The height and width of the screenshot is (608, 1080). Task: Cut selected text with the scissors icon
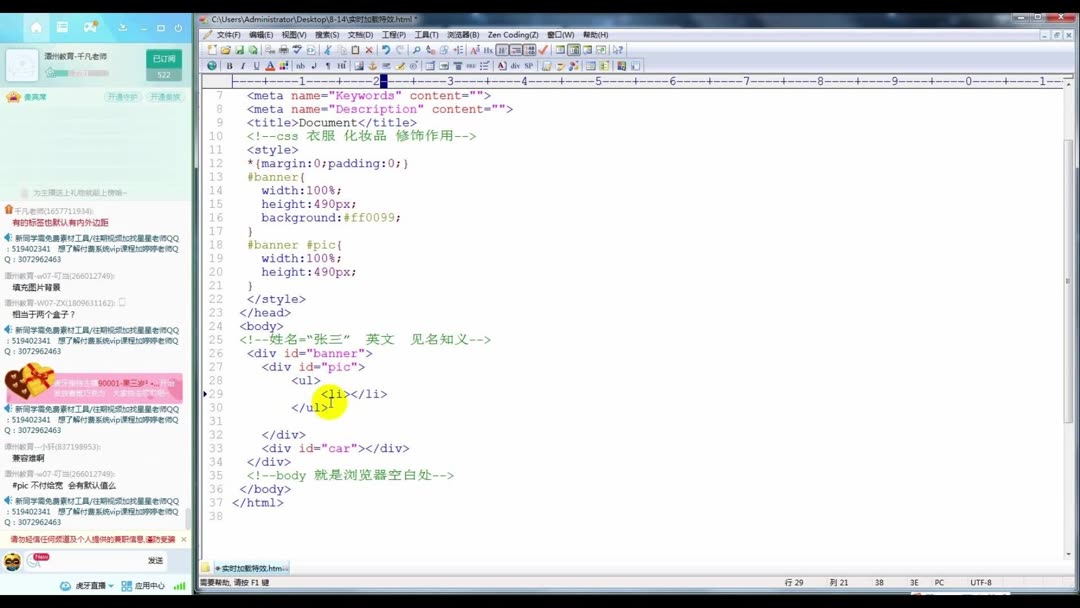(x=330, y=50)
